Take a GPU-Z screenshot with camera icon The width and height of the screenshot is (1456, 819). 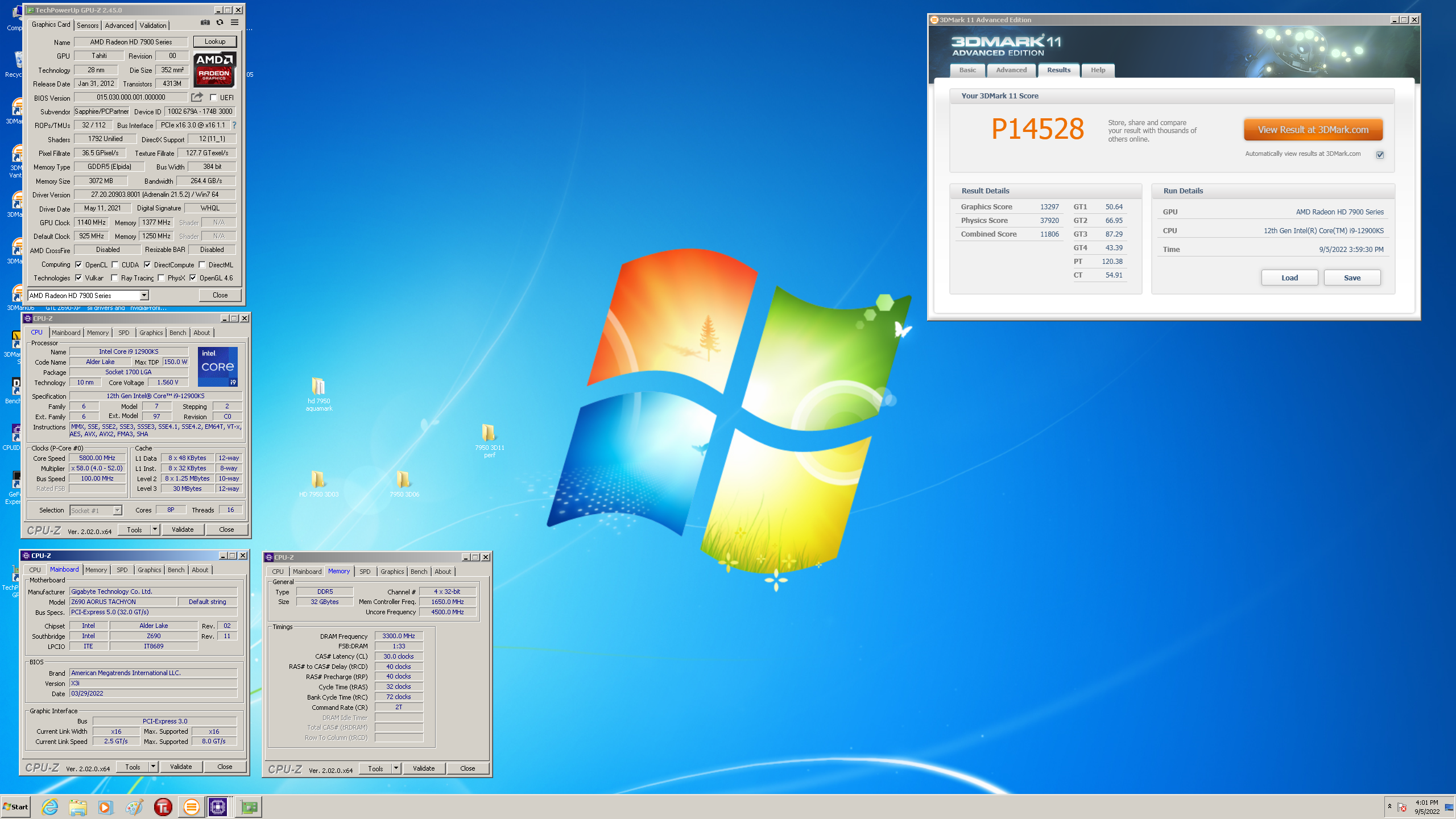click(x=205, y=23)
